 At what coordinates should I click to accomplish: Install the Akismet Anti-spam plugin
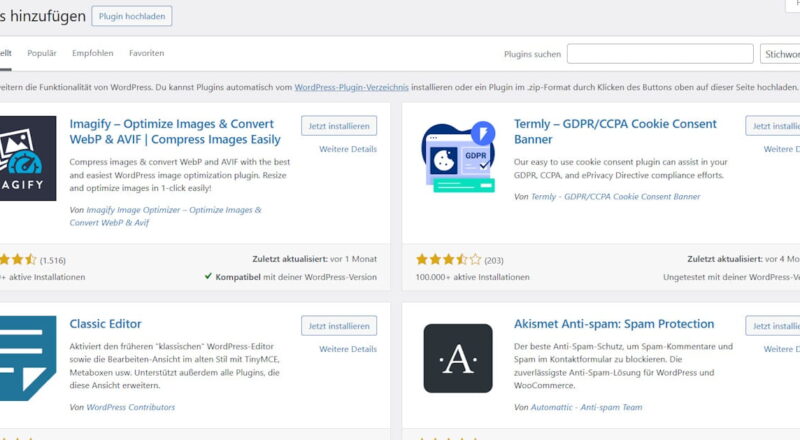773,326
